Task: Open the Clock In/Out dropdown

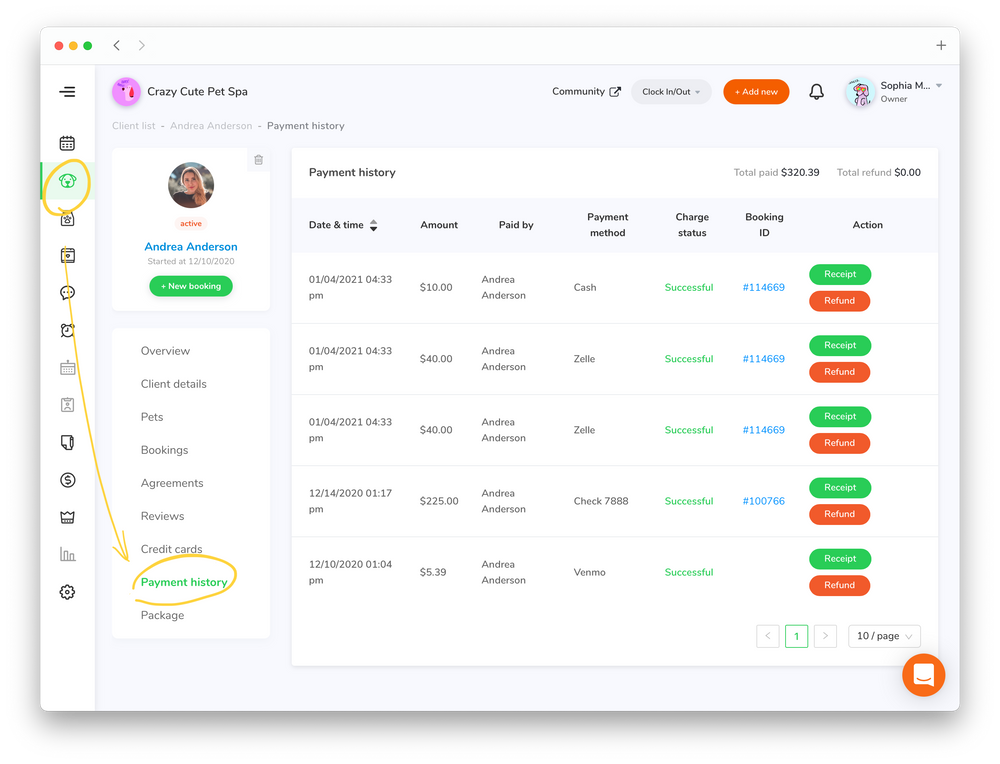Action: (671, 91)
